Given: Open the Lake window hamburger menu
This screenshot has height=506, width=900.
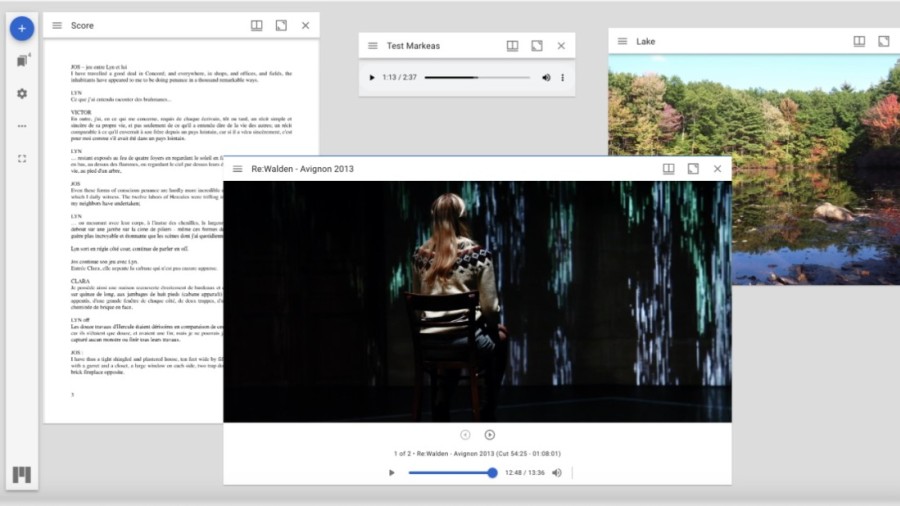Looking at the screenshot, I should pyautogui.click(x=622, y=41).
